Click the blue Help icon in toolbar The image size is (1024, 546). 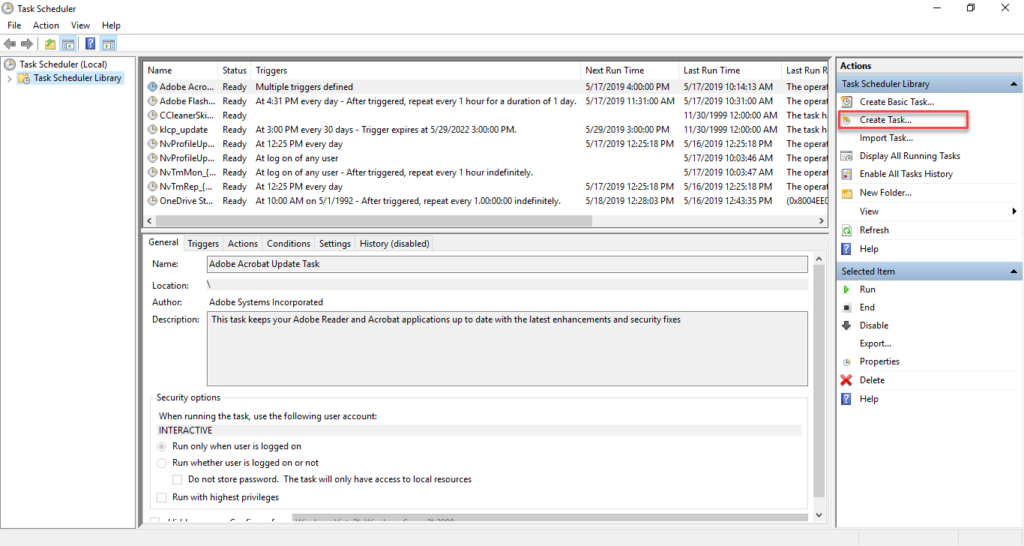pos(90,44)
